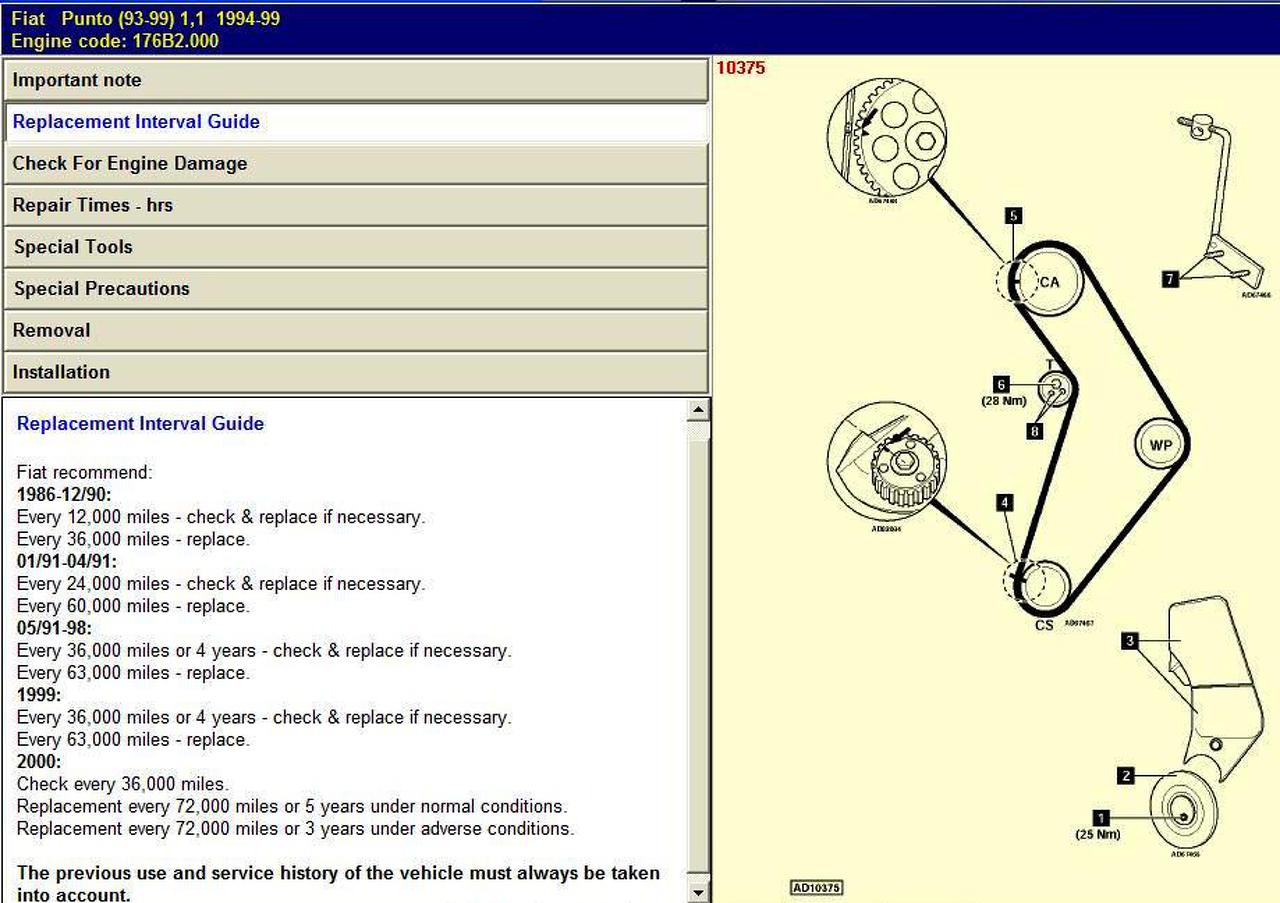Select callout number 3 on timing cover
1280x903 pixels.
pos(1129,641)
